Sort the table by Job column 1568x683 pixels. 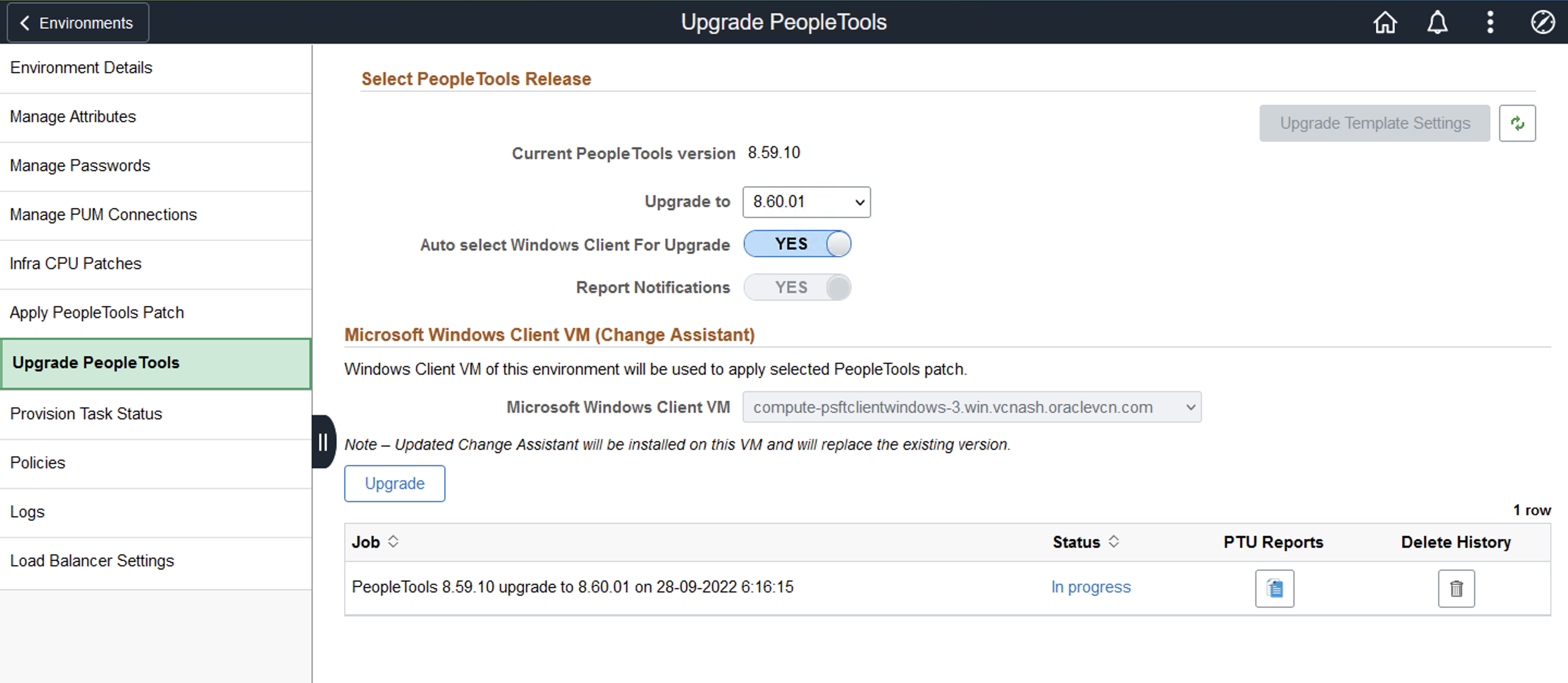coord(393,542)
